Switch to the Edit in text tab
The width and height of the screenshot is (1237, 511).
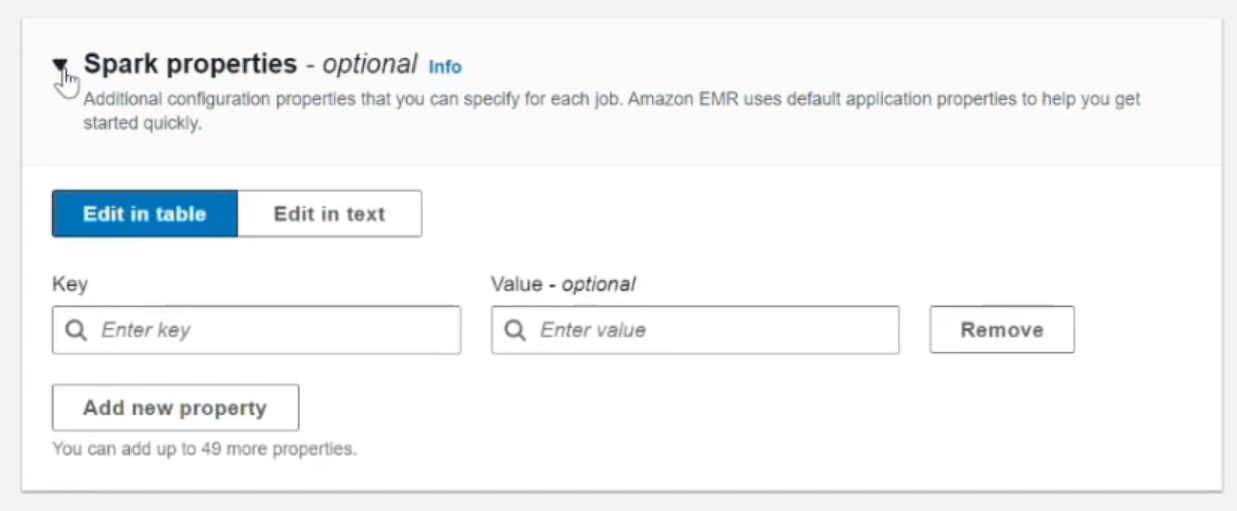click(x=329, y=214)
